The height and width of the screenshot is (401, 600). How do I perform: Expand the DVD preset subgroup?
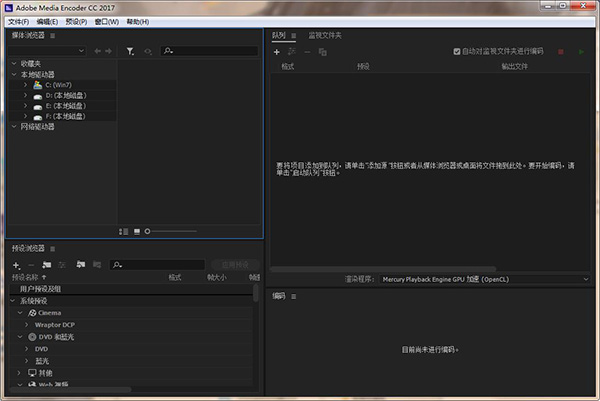pos(26,349)
